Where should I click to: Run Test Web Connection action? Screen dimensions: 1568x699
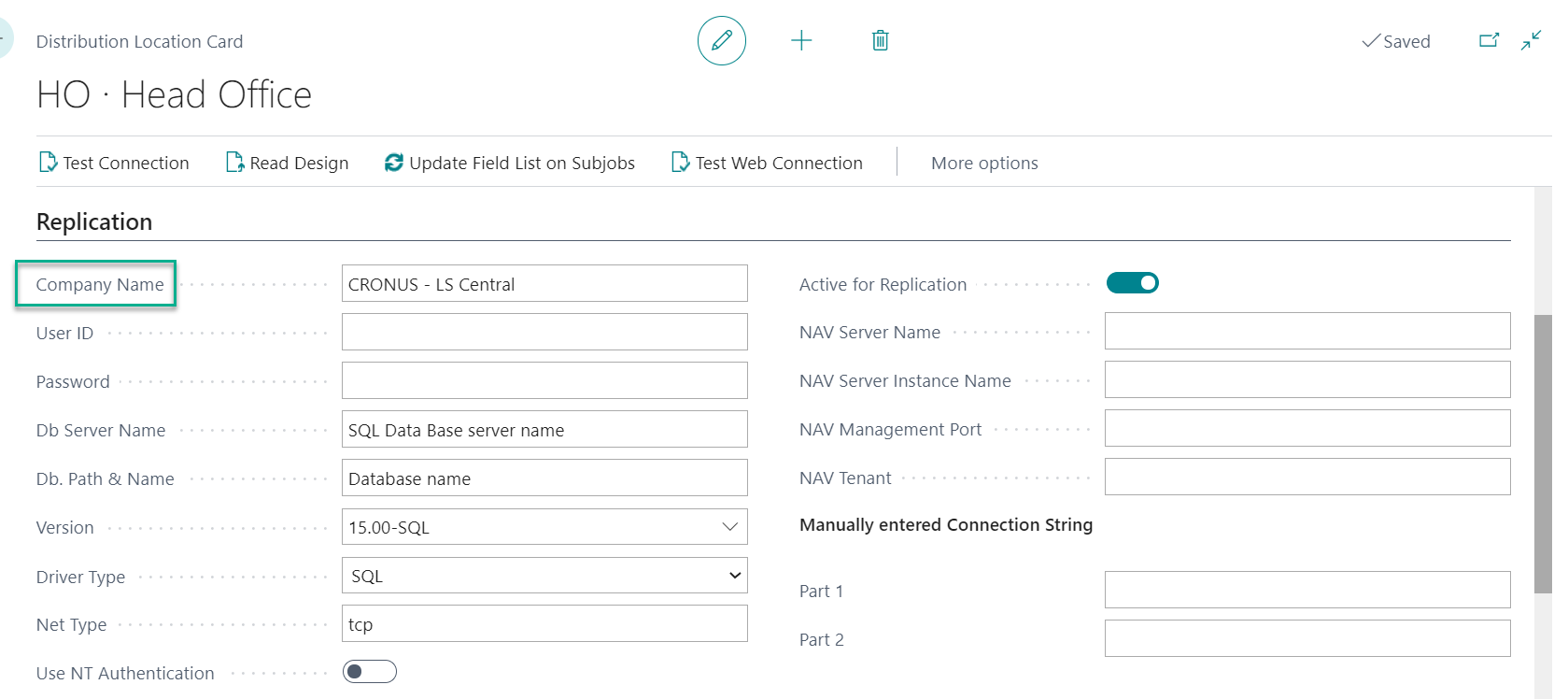(x=768, y=164)
